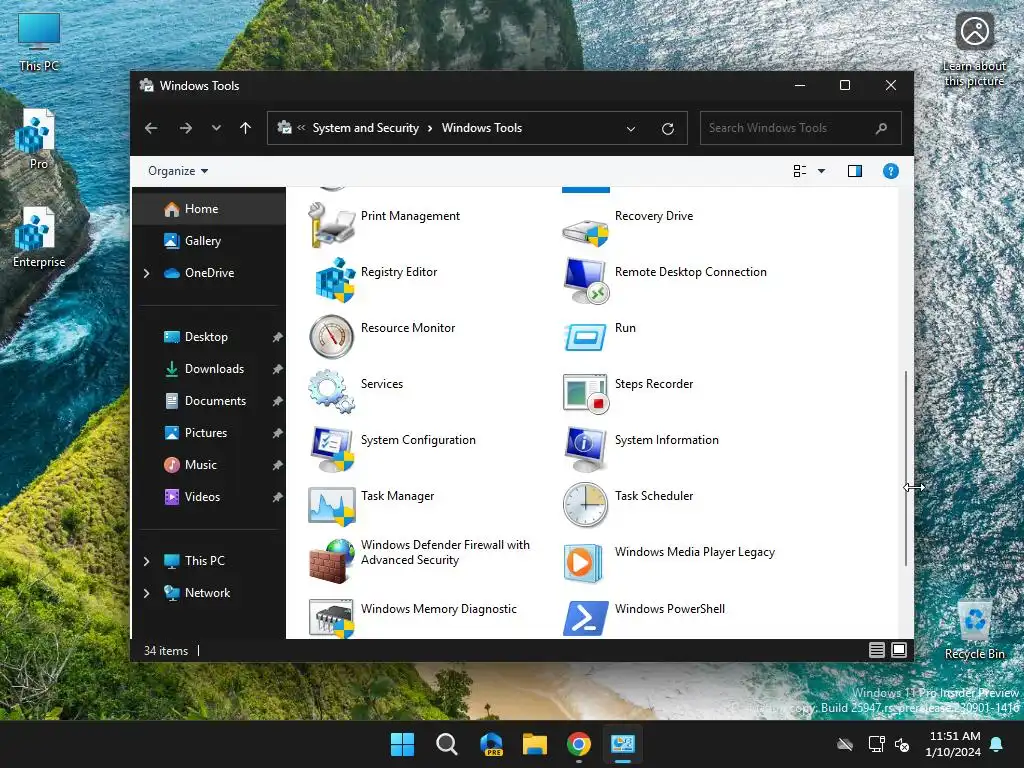This screenshot has width=1024, height=768.
Task: Click the muted volume tray icon
Action: (x=902, y=744)
